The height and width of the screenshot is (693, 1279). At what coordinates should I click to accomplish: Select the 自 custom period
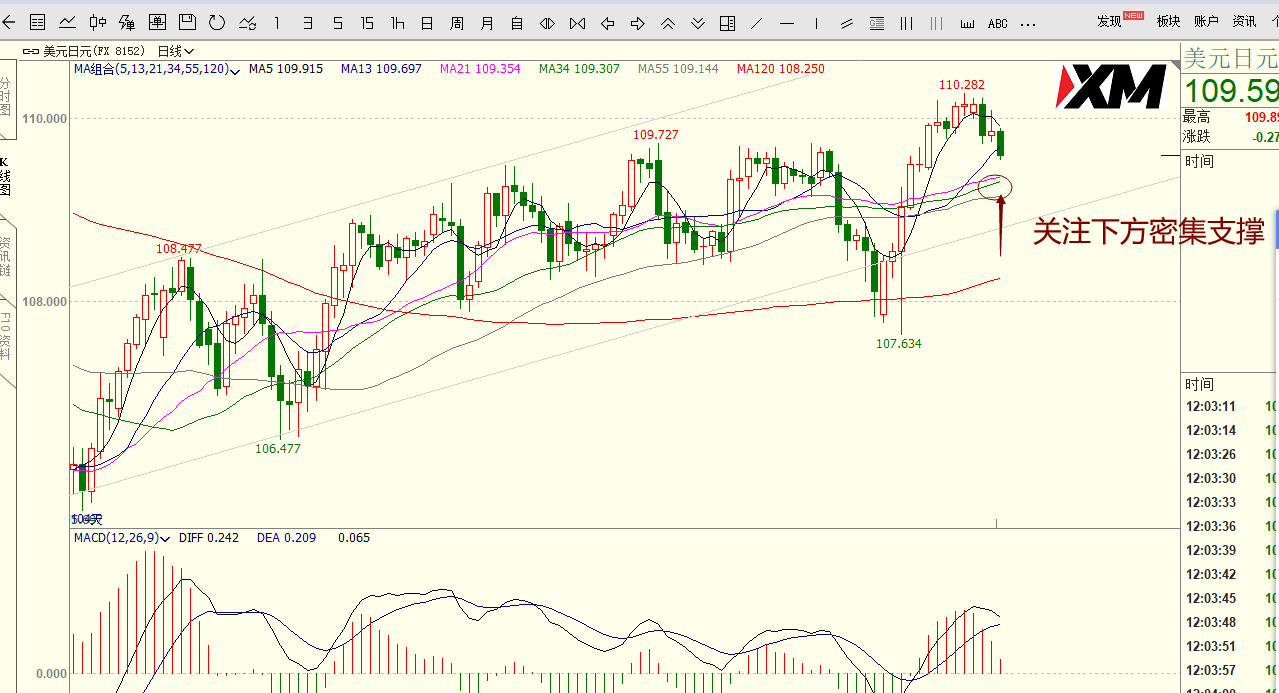[517, 22]
